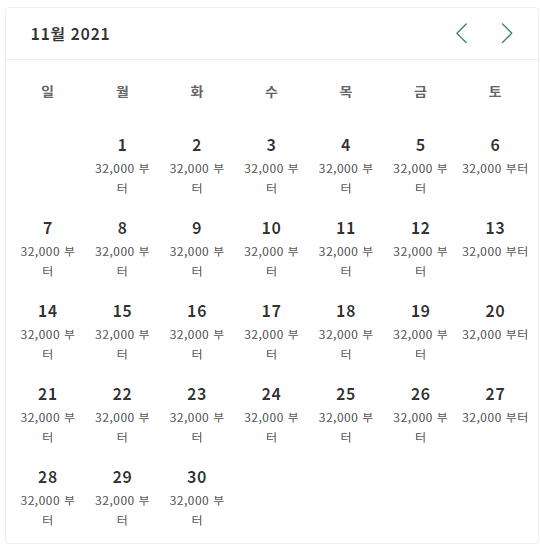The image size is (540, 550).
Task: Select November 5 date cell
Action: tap(420, 166)
